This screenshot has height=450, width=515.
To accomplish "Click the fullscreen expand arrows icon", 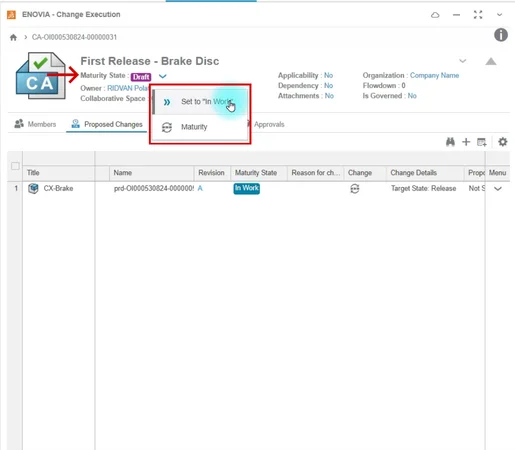I will pos(478,15).
